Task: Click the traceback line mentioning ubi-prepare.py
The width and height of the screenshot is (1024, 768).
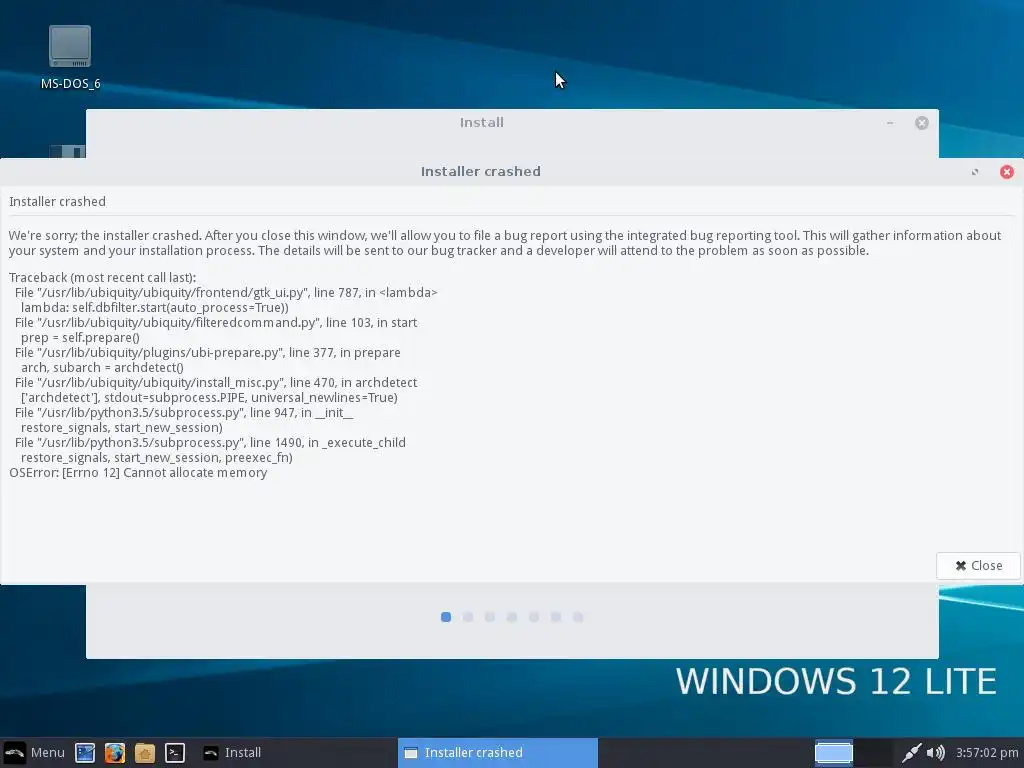Action: (208, 353)
